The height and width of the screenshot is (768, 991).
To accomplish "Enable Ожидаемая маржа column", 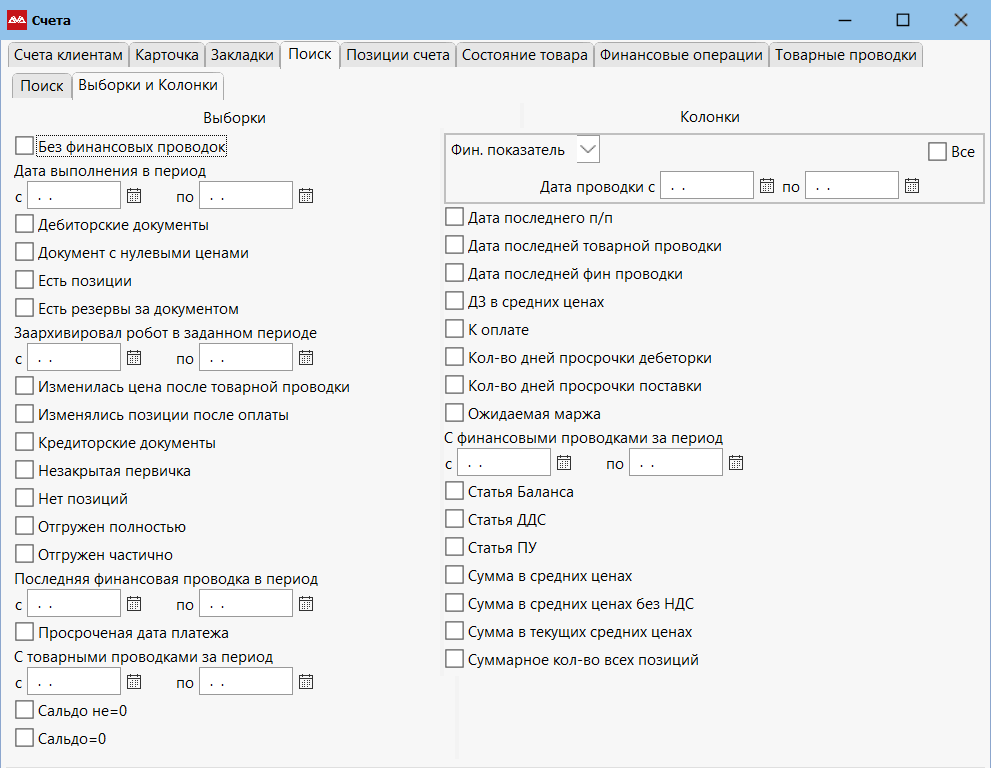I will point(454,413).
